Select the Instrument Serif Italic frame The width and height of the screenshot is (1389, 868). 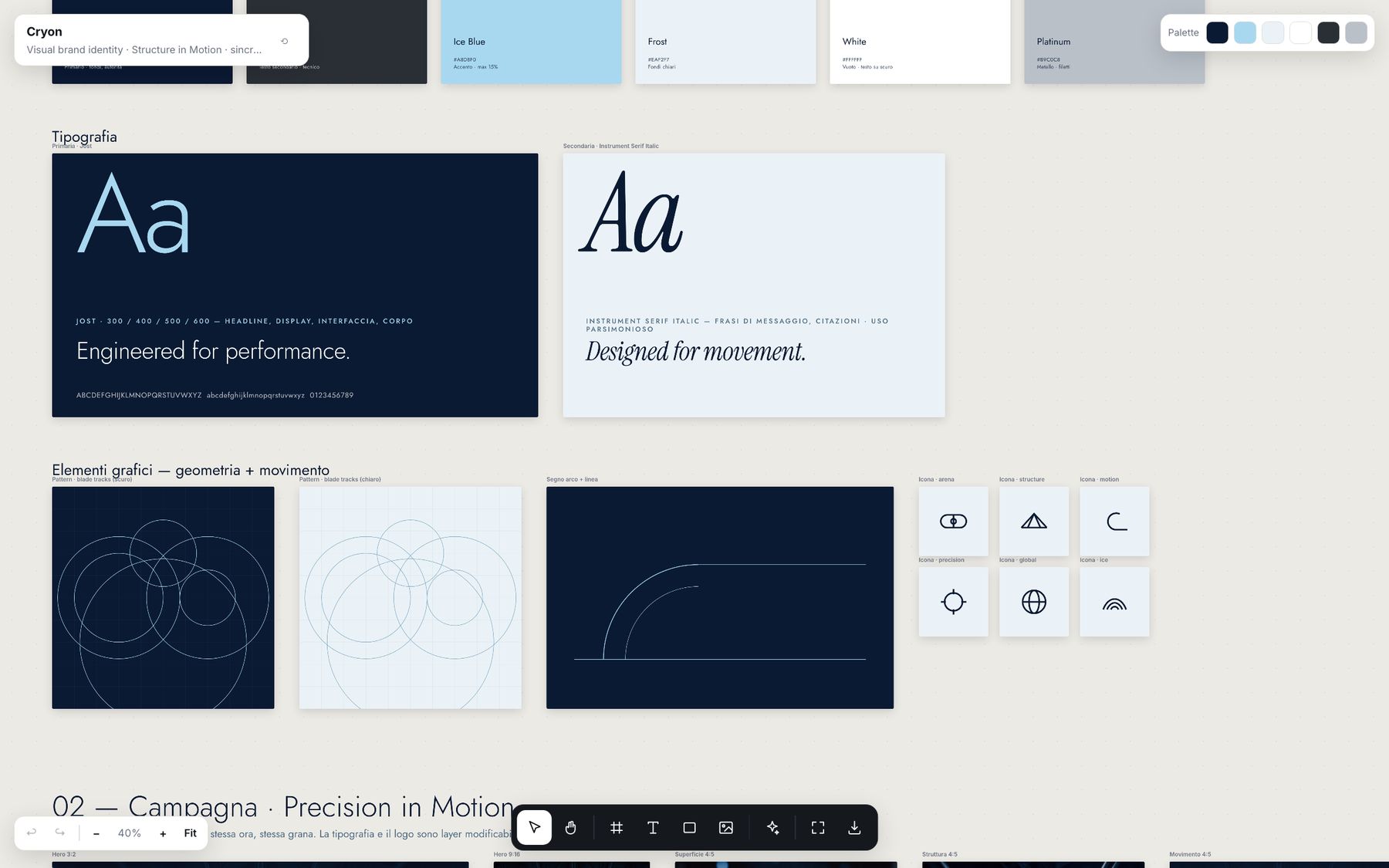tap(754, 285)
